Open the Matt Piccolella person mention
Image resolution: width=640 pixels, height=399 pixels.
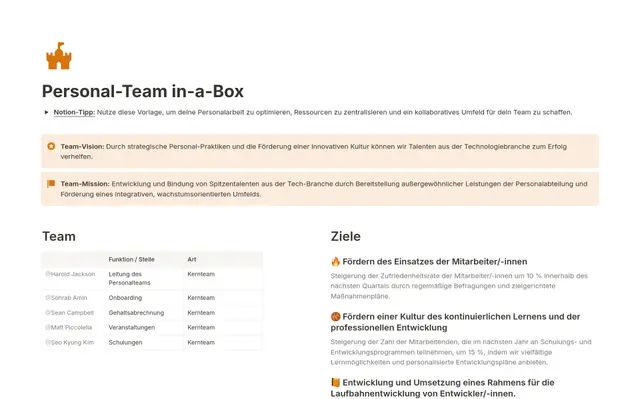coord(69,327)
